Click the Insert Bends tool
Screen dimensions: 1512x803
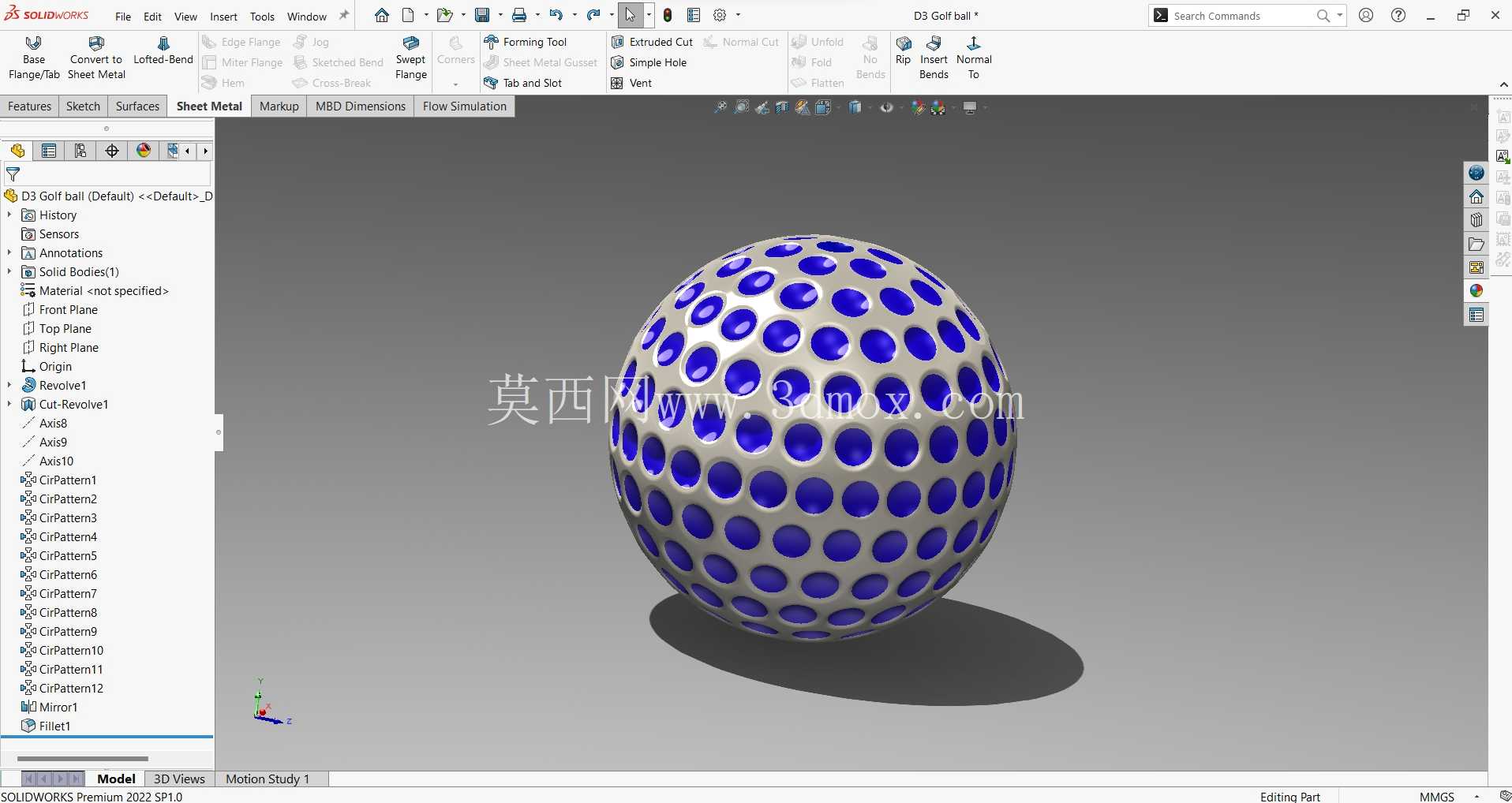pyautogui.click(x=934, y=58)
